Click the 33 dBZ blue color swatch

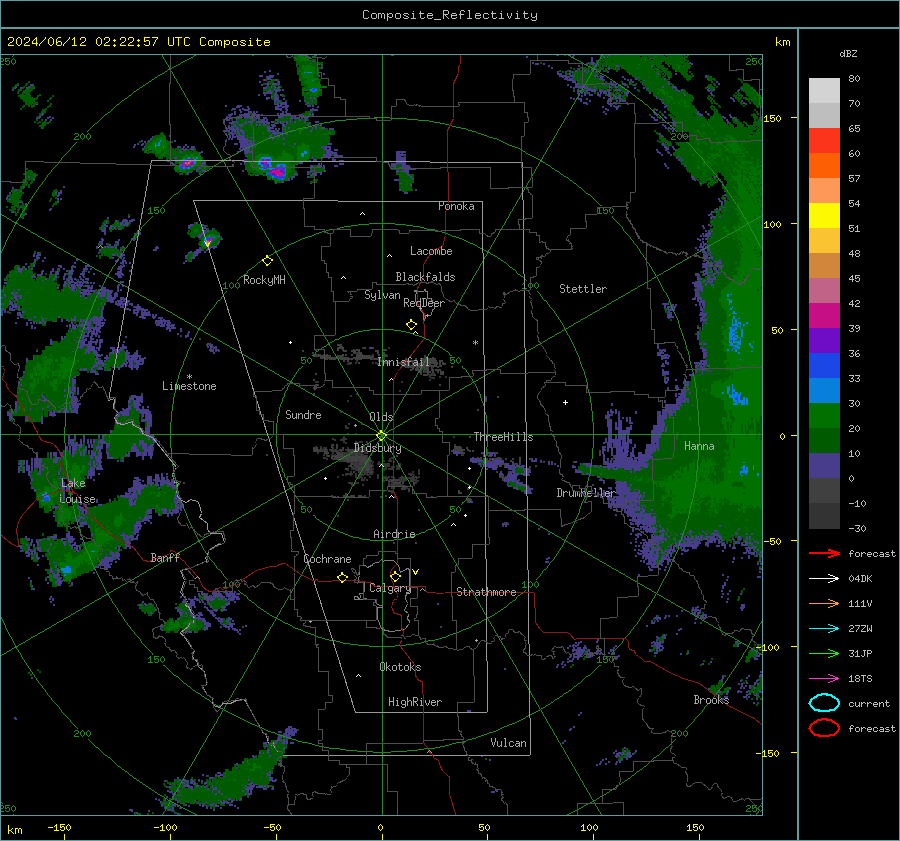pyautogui.click(x=824, y=365)
